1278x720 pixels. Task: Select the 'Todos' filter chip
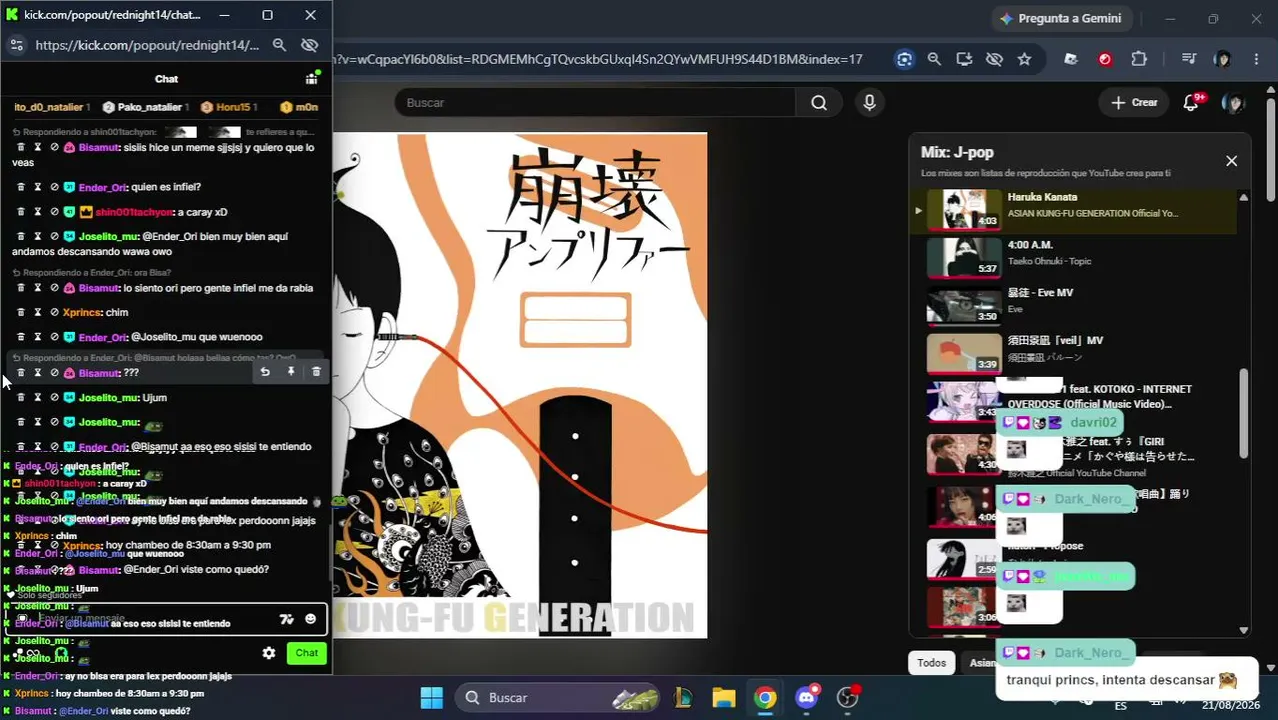(931, 662)
